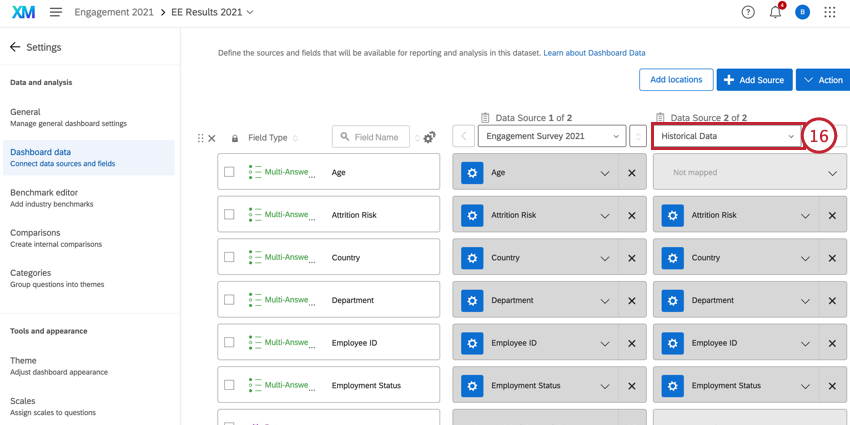Click blue gear for Age in Engagement Survey
Image resolution: width=850 pixels, height=425 pixels.
click(472, 172)
